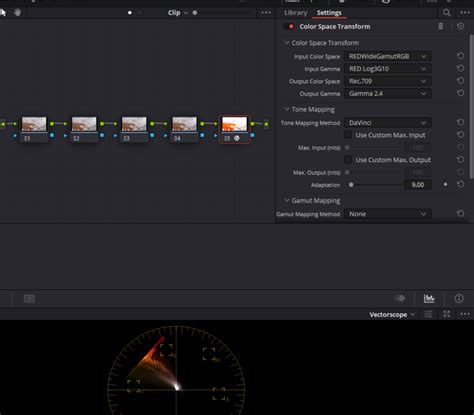Reset the Tone Mapping Method setting
The height and width of the screenshot is (415, 474).
(460, 123)
